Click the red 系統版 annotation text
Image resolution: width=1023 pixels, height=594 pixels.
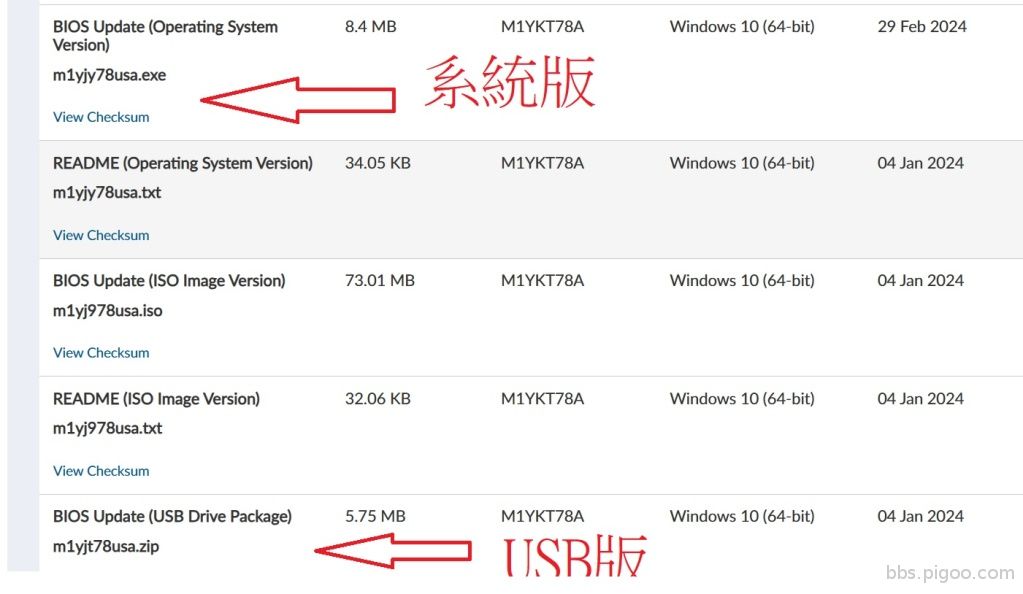coord(510,82)
